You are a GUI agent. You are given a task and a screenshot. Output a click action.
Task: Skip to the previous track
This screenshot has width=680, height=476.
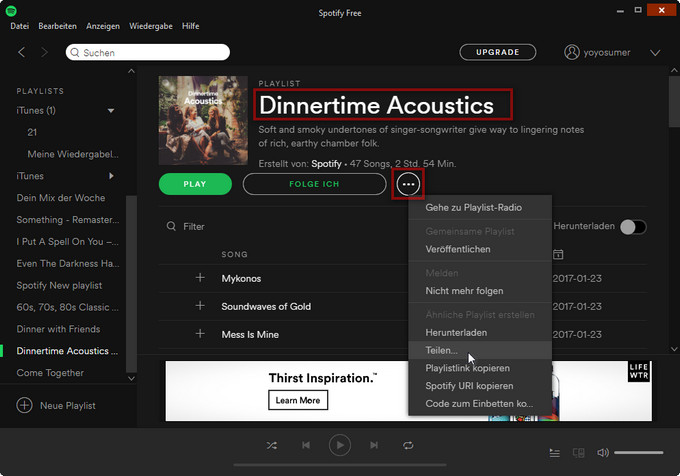[x=306, y=445]
